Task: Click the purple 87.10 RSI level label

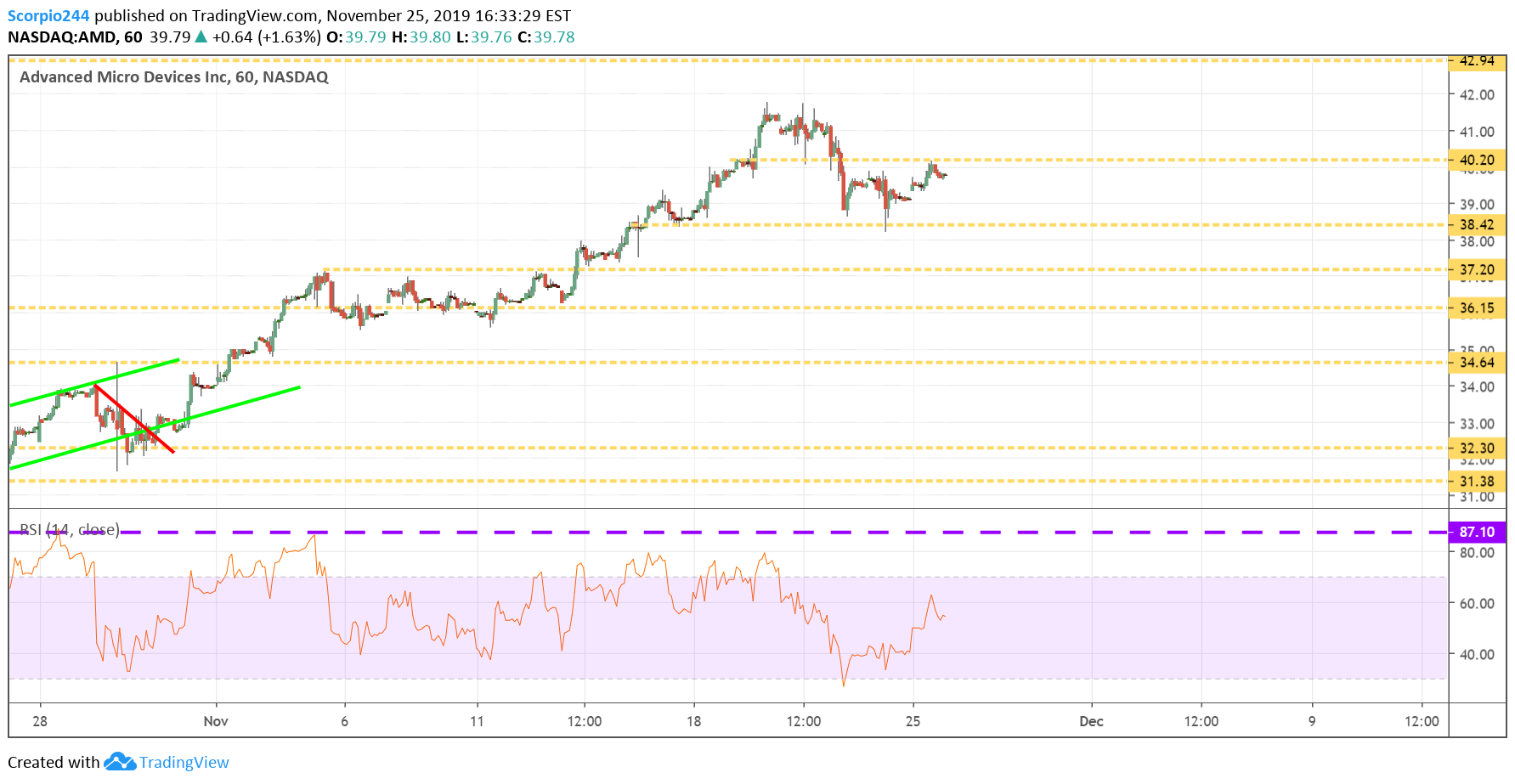Action: tap(1477, 532)
